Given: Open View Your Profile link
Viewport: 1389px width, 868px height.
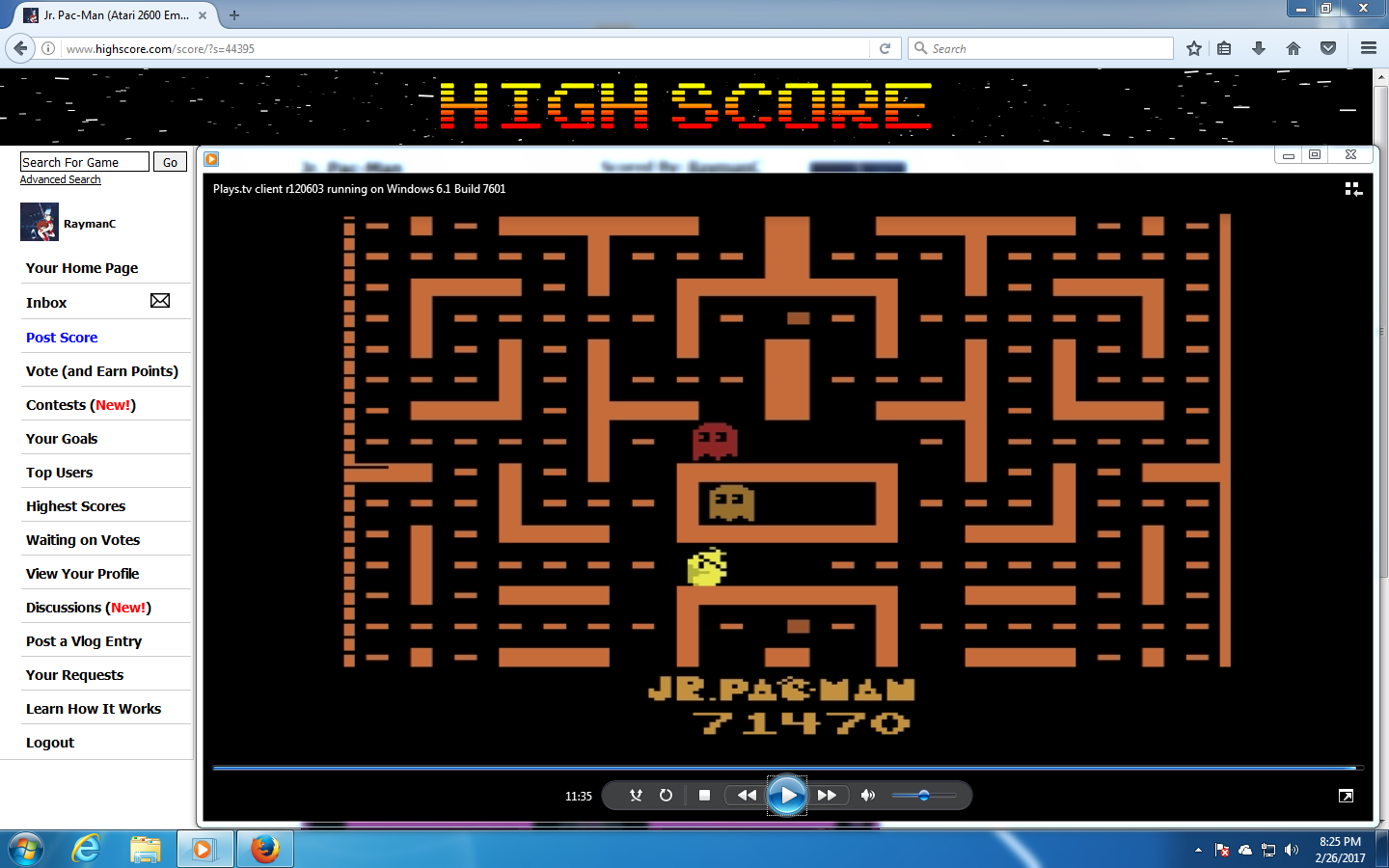Looking at the screenshot, I should 83,574.
